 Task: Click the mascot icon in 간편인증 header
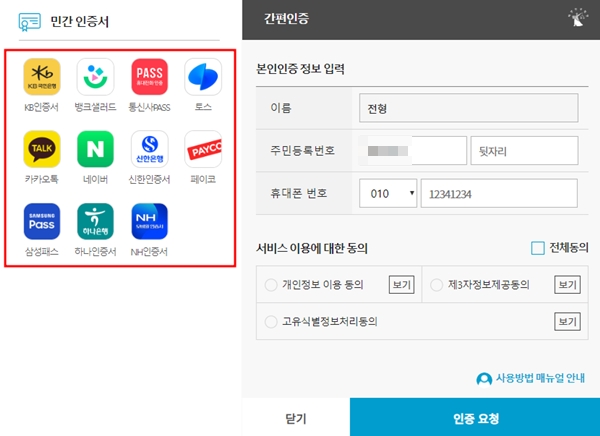point(578,17)
